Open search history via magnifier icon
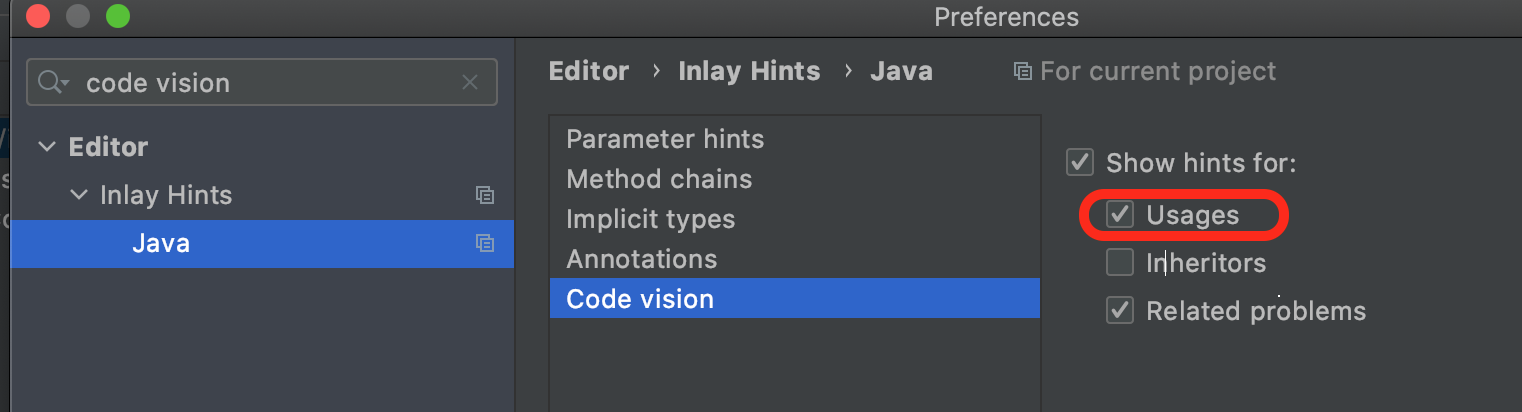The image size is (1522, 412). click(x=54, y=83)
